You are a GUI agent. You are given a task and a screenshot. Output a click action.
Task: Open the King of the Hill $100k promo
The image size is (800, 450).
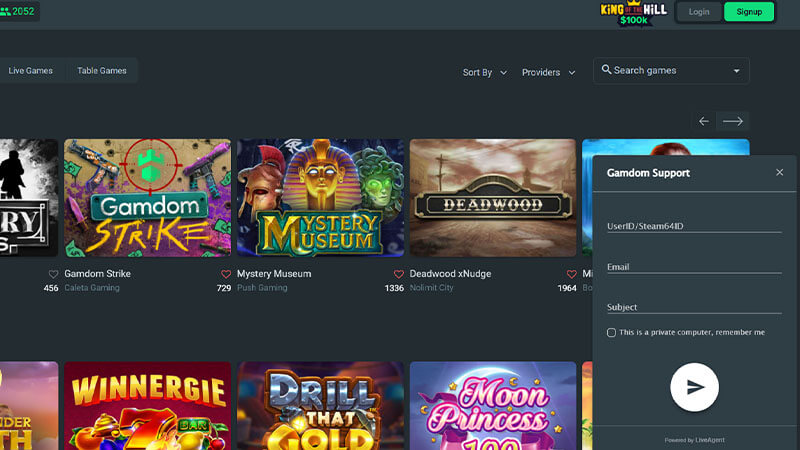(634, 13)
